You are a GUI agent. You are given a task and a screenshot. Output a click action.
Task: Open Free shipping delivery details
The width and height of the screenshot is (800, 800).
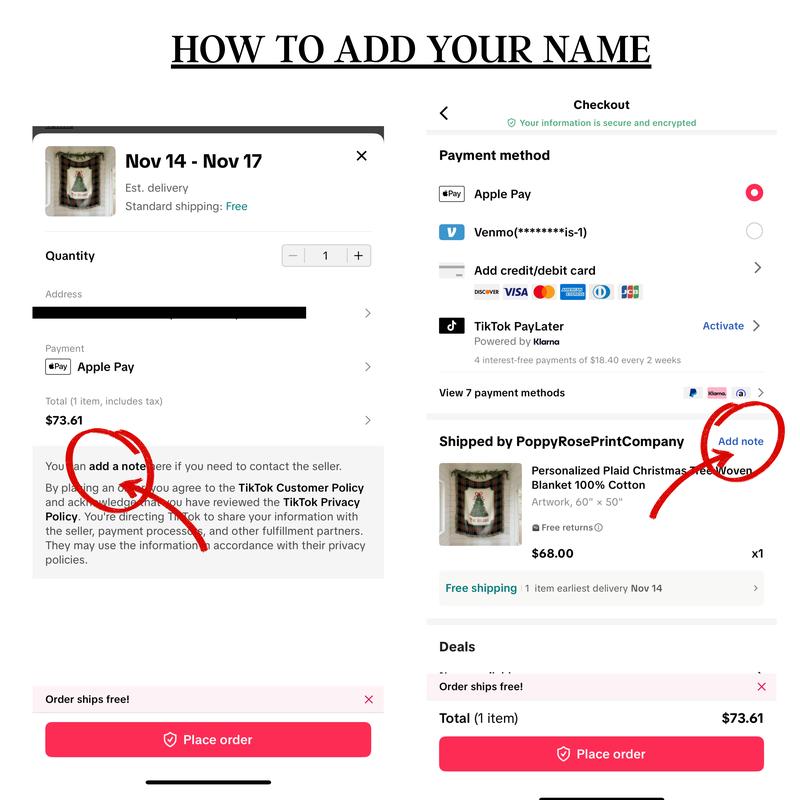(602, 588)
